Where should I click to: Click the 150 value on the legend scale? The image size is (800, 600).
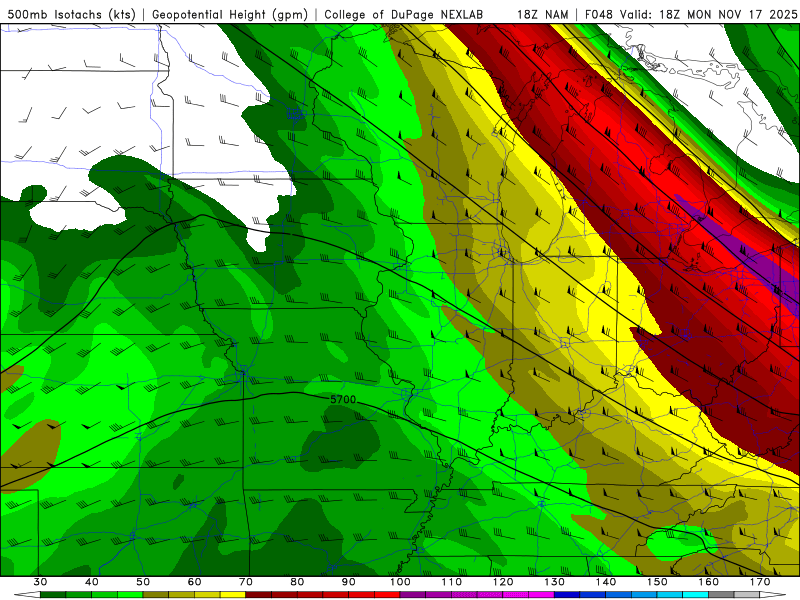pos(657,582)
